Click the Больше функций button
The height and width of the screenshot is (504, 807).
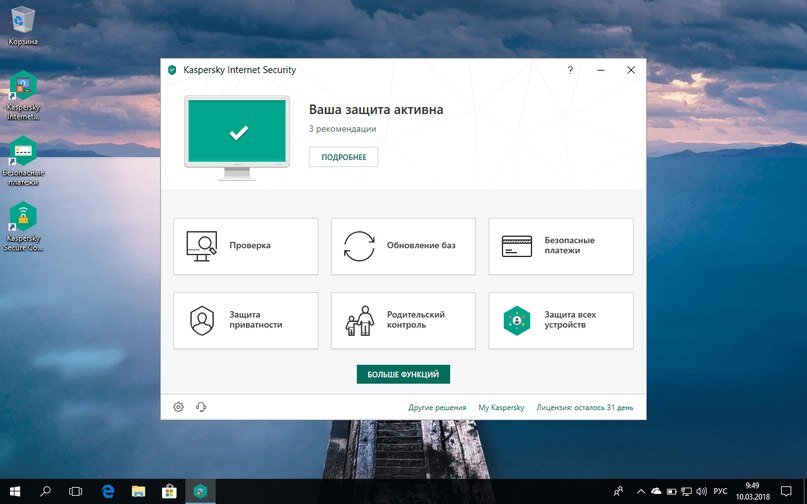(403, 374)
